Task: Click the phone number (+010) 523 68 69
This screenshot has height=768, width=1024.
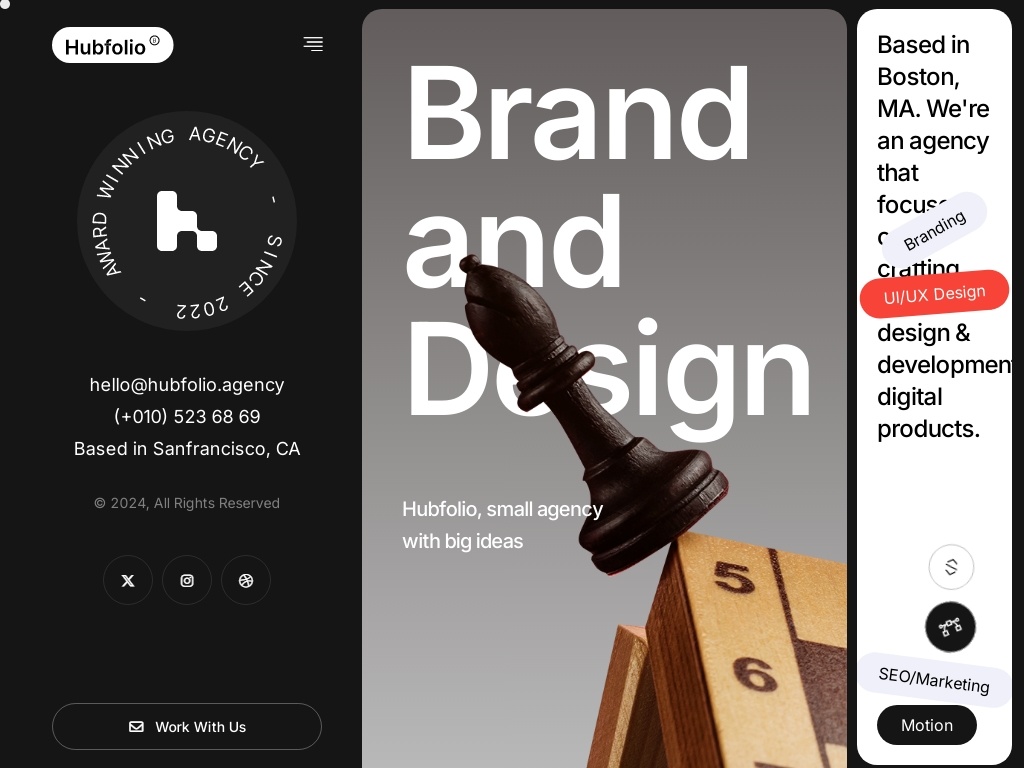Action: point(187,417)
